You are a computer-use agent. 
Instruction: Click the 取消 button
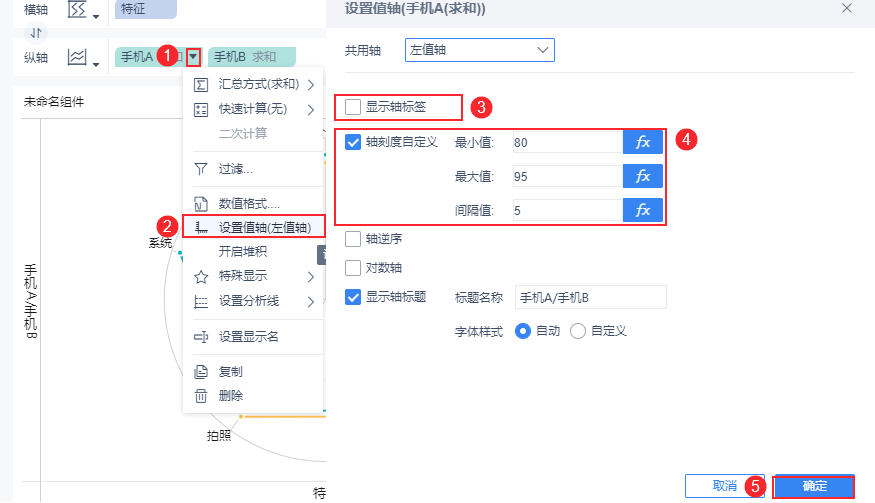(724, 486)
